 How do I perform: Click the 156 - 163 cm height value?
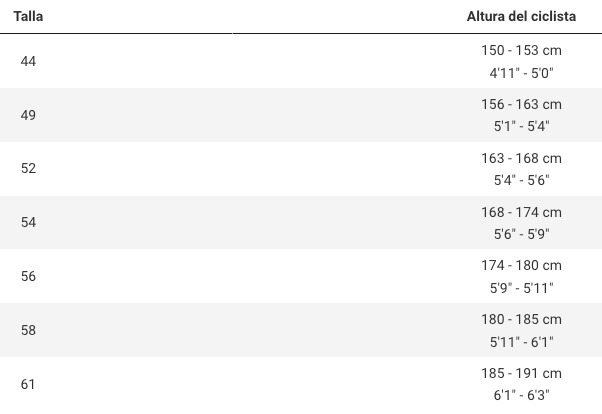point(521,104)
